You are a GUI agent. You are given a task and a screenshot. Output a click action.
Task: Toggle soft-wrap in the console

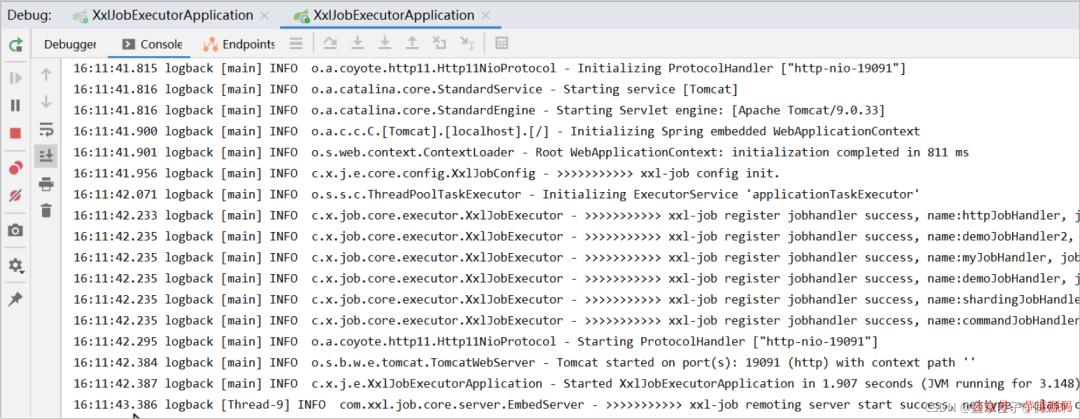tap(46, 130)
